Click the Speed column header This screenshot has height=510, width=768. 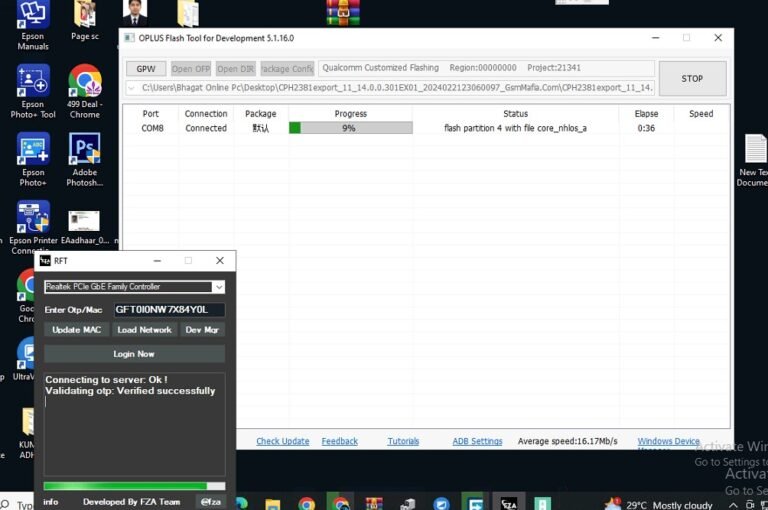pos(701,114)
